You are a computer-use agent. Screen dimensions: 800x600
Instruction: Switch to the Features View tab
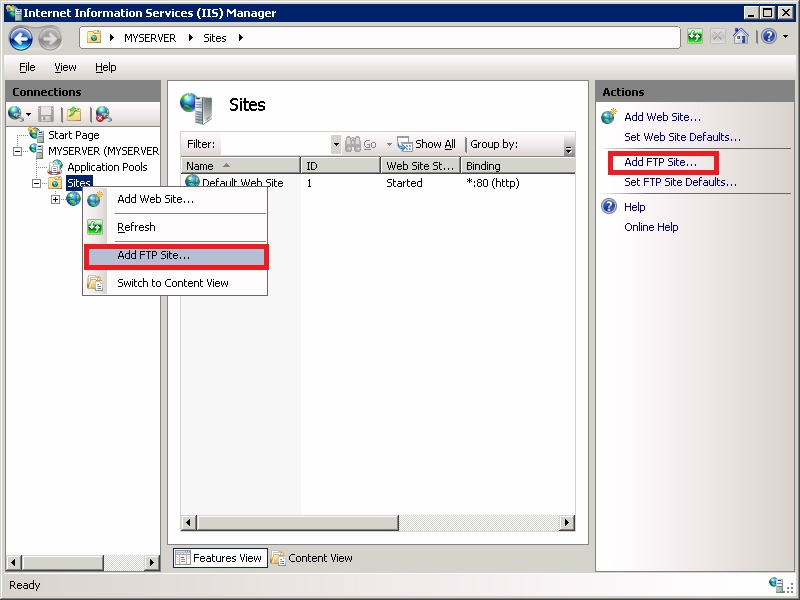point(220,558)
